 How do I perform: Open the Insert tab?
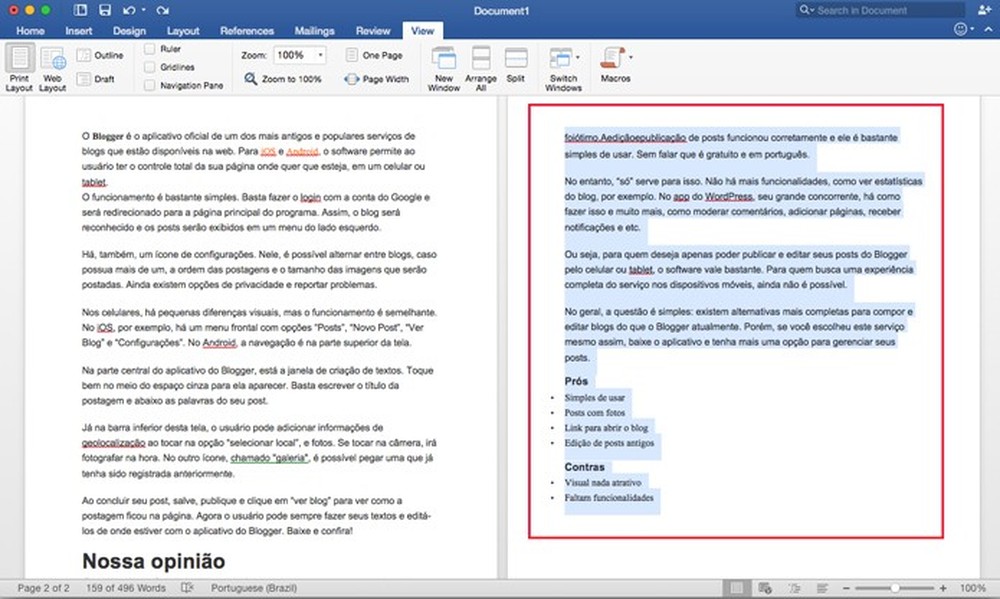click(x=78, y=31)
